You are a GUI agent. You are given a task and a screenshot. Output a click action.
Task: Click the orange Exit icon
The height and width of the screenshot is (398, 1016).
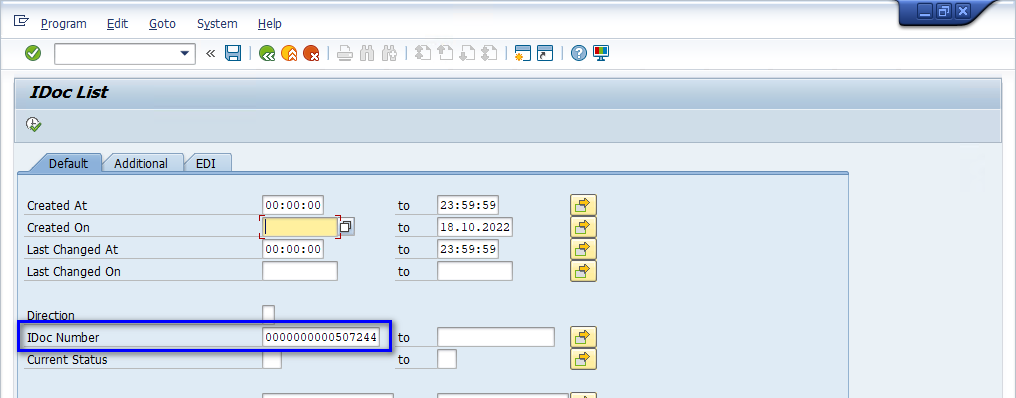[289, 53]
